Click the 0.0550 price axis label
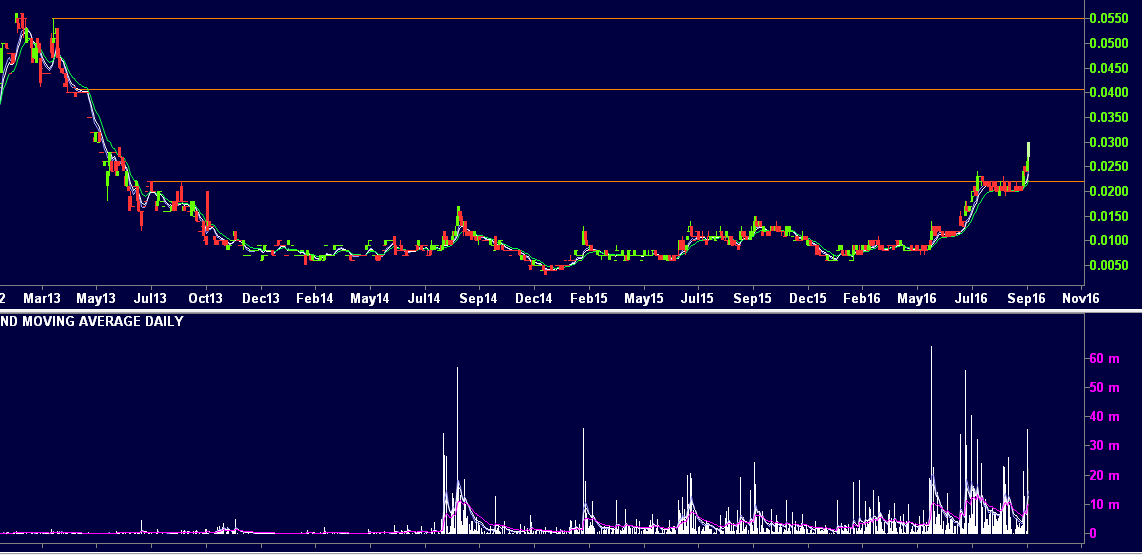The image size is (1142, 555). click(1110, 19)
